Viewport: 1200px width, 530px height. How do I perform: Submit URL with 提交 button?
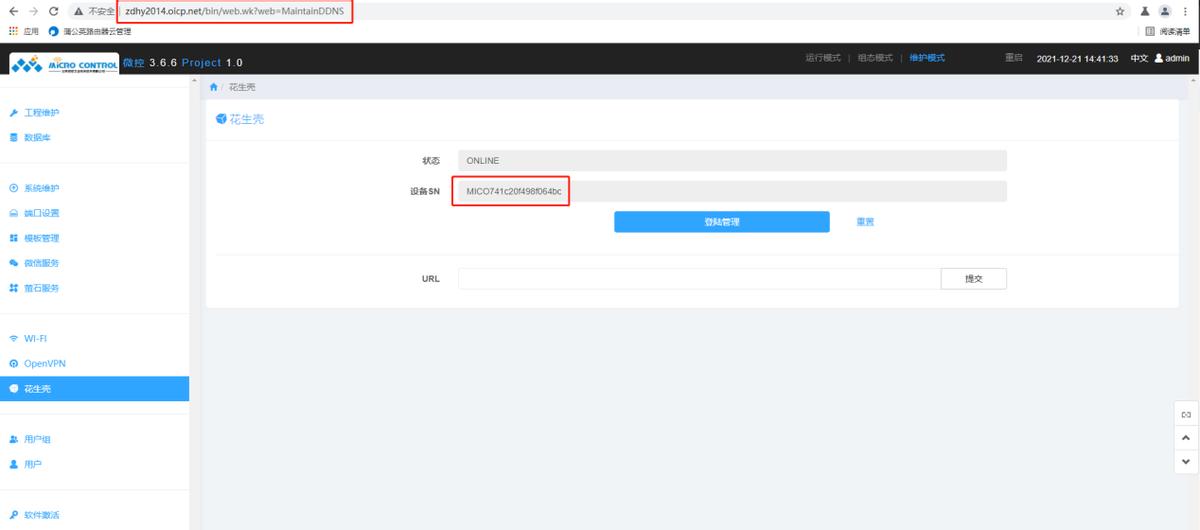click(x=974, y=279)
